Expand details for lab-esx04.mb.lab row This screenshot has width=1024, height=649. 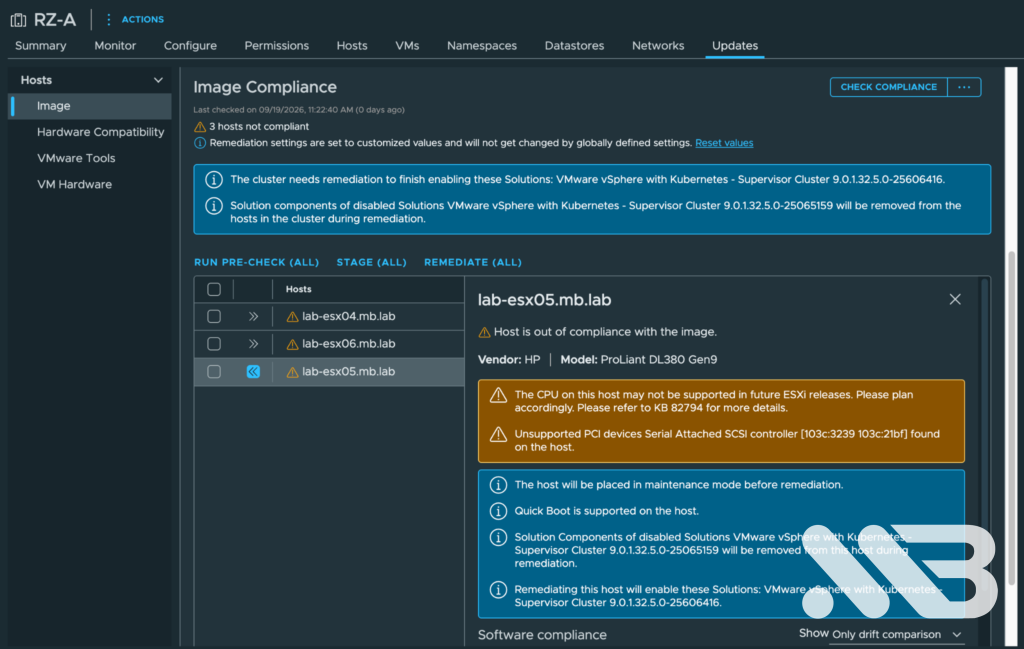(x=253, y=316)
